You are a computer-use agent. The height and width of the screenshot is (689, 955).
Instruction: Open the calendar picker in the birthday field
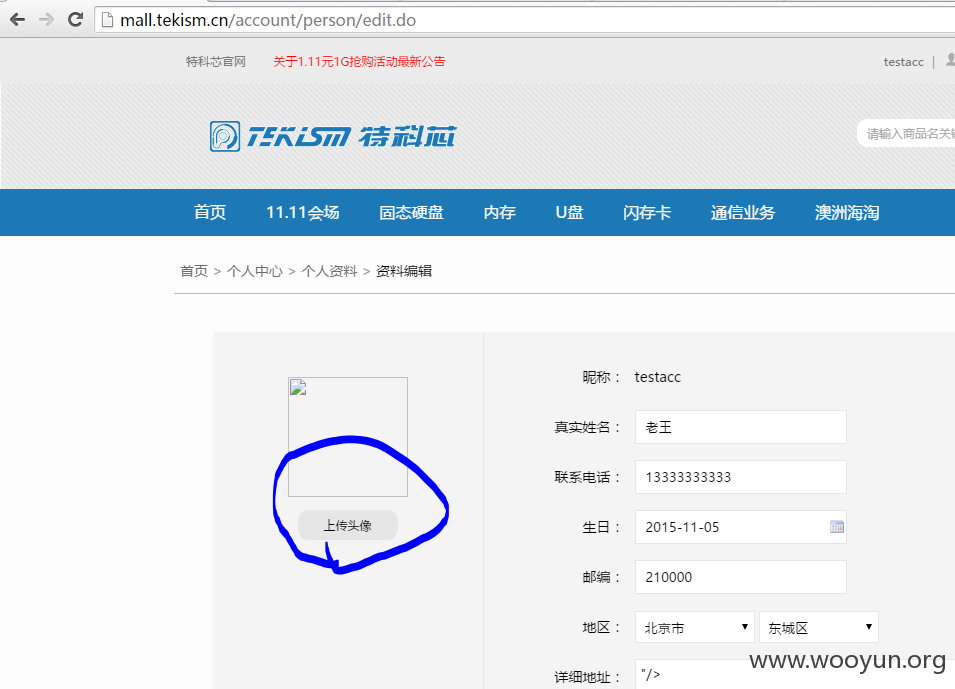click(x=837, y=527)
